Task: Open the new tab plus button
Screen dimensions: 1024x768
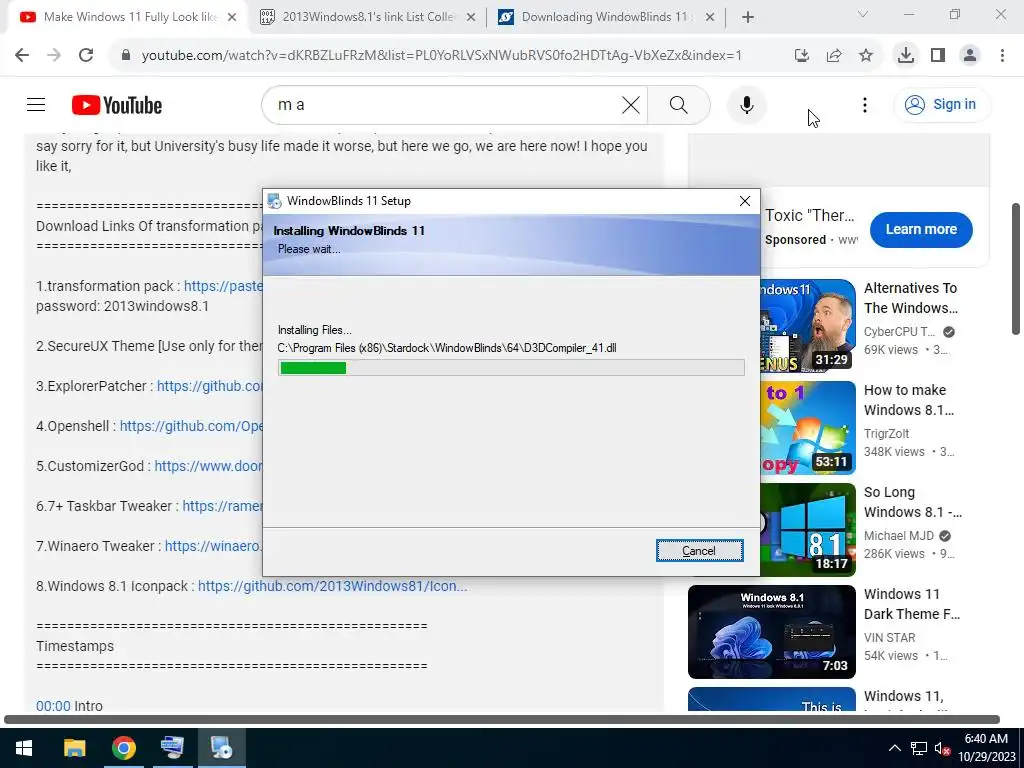Action: (748, 17)
